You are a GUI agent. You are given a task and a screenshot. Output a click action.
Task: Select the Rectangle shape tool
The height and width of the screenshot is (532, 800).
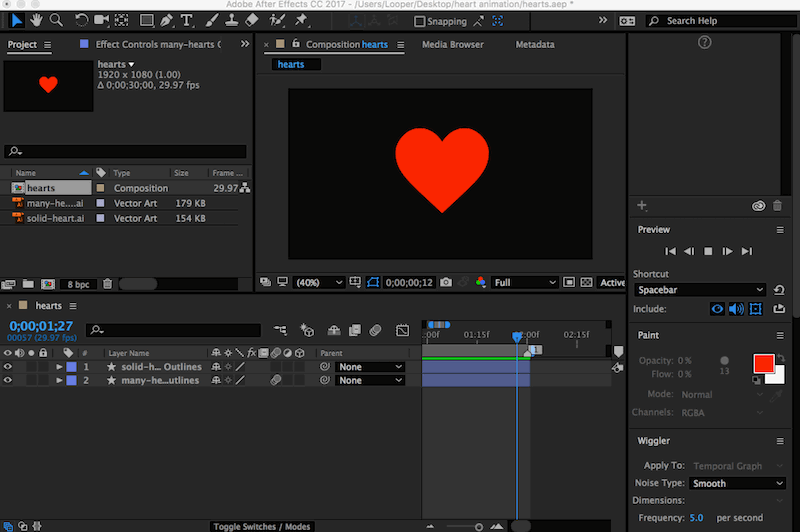pos(146,20)
